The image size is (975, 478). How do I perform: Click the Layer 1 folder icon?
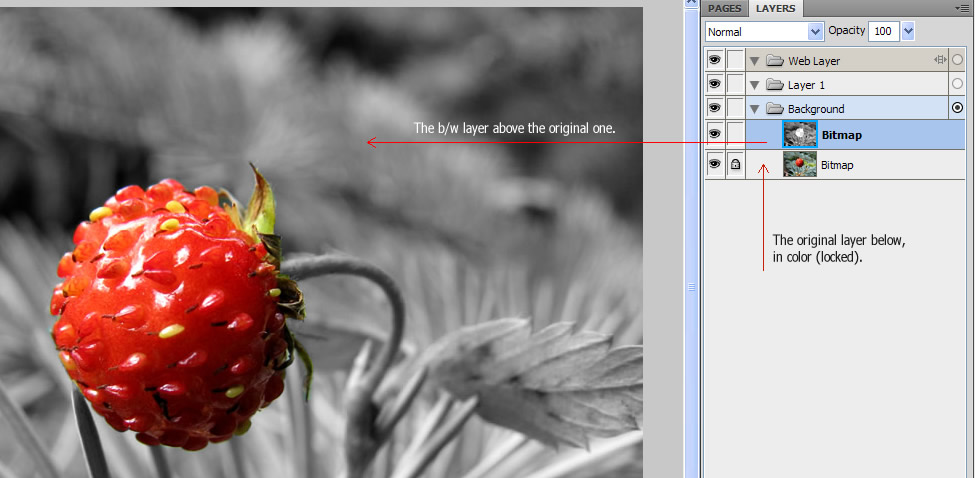point(774,85)
